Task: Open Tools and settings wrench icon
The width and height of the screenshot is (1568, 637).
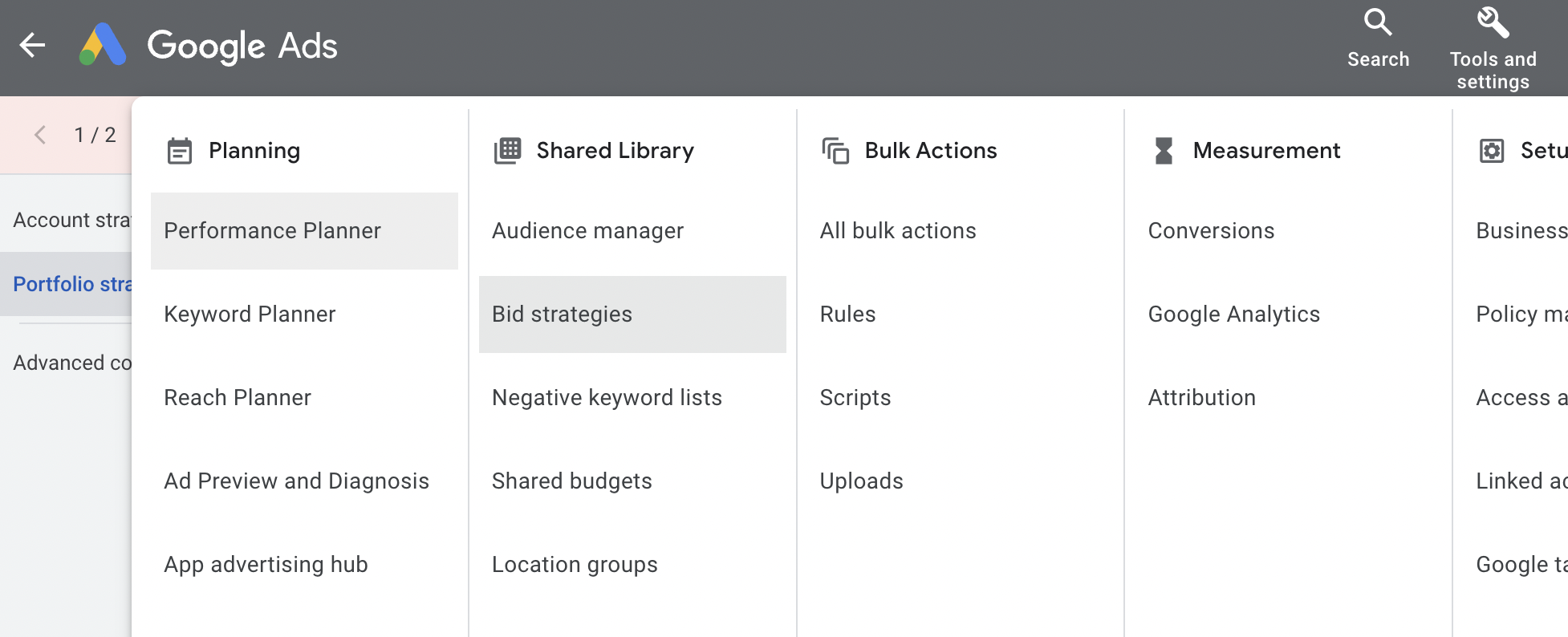Action: (x=1493, y=22)
